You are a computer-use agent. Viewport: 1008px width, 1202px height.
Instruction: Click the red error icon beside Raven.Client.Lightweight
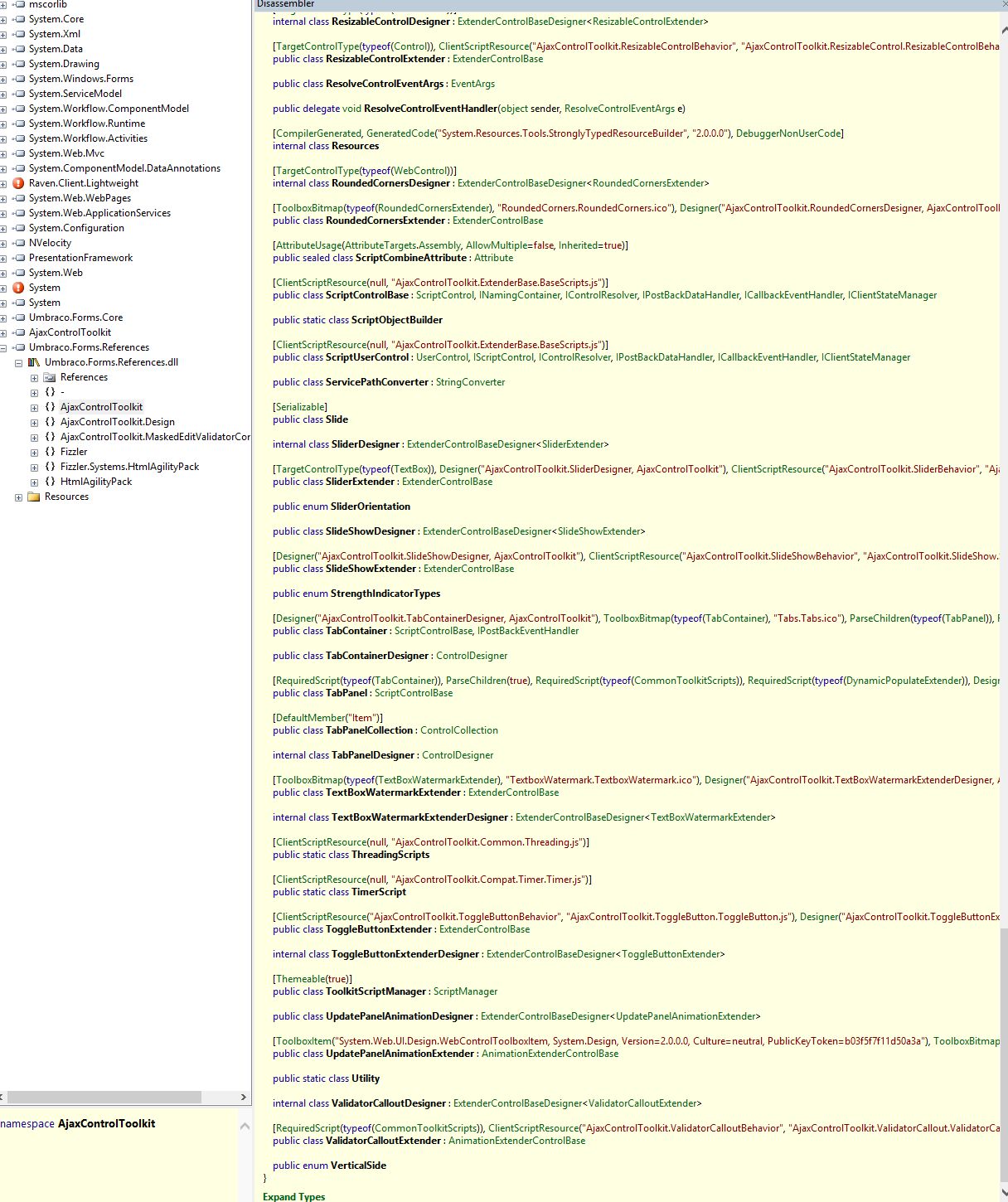click(18, 183)
